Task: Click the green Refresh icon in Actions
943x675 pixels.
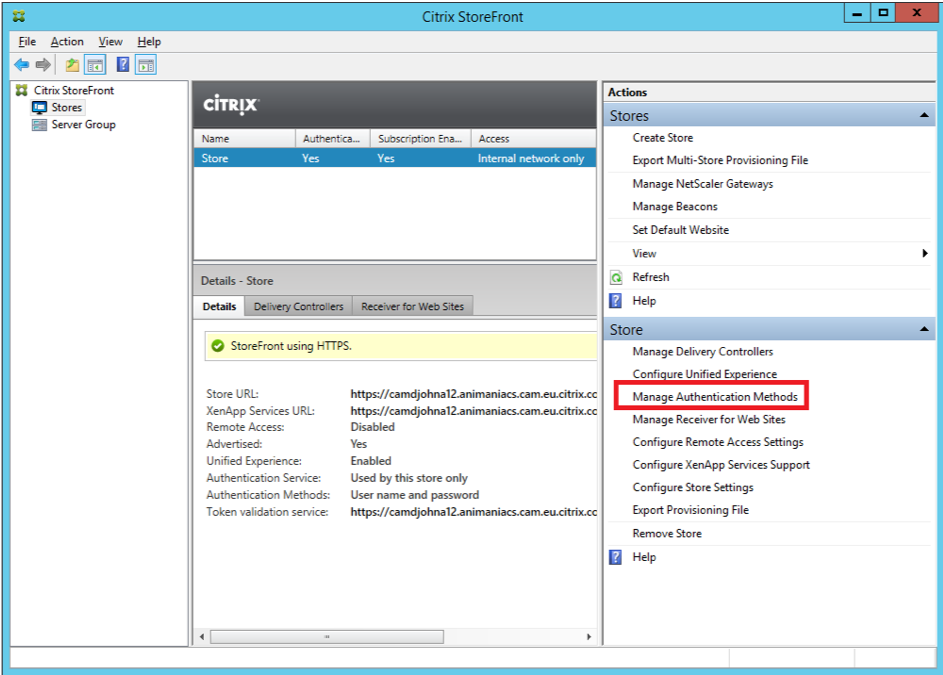Action: coord(616,277)
